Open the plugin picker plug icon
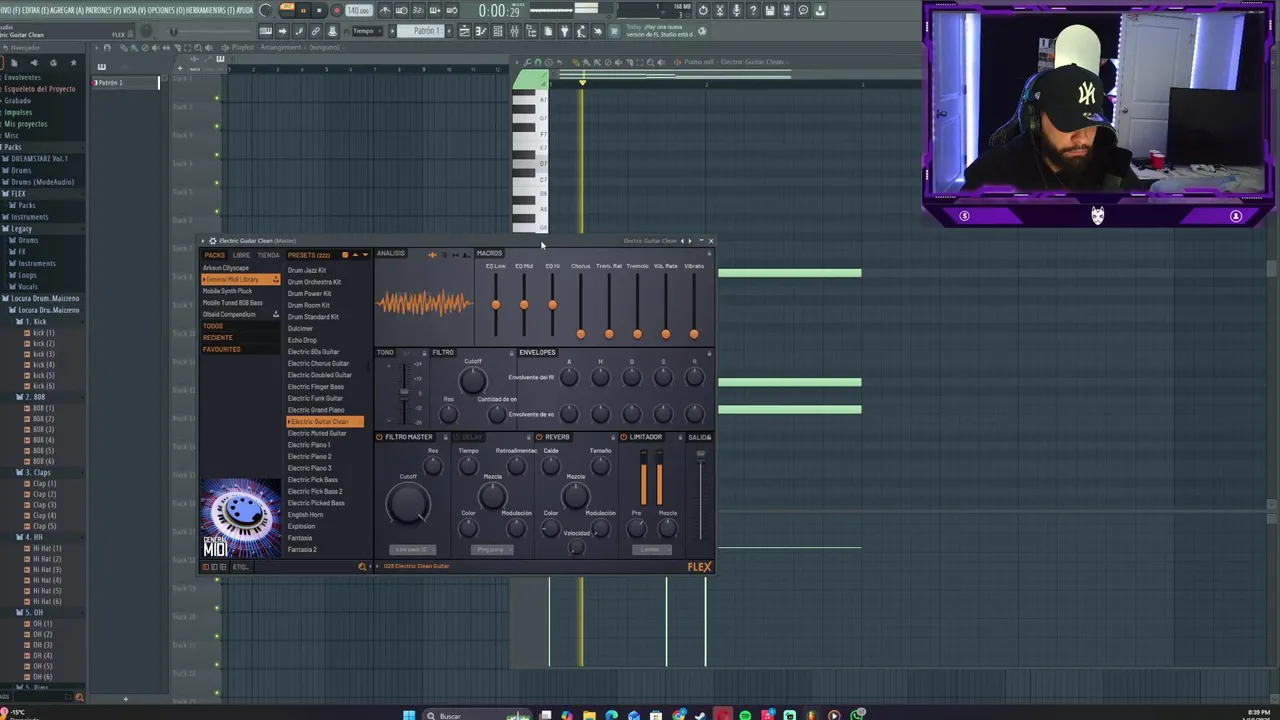This screenshot has height=720, width=1280. 564,31
